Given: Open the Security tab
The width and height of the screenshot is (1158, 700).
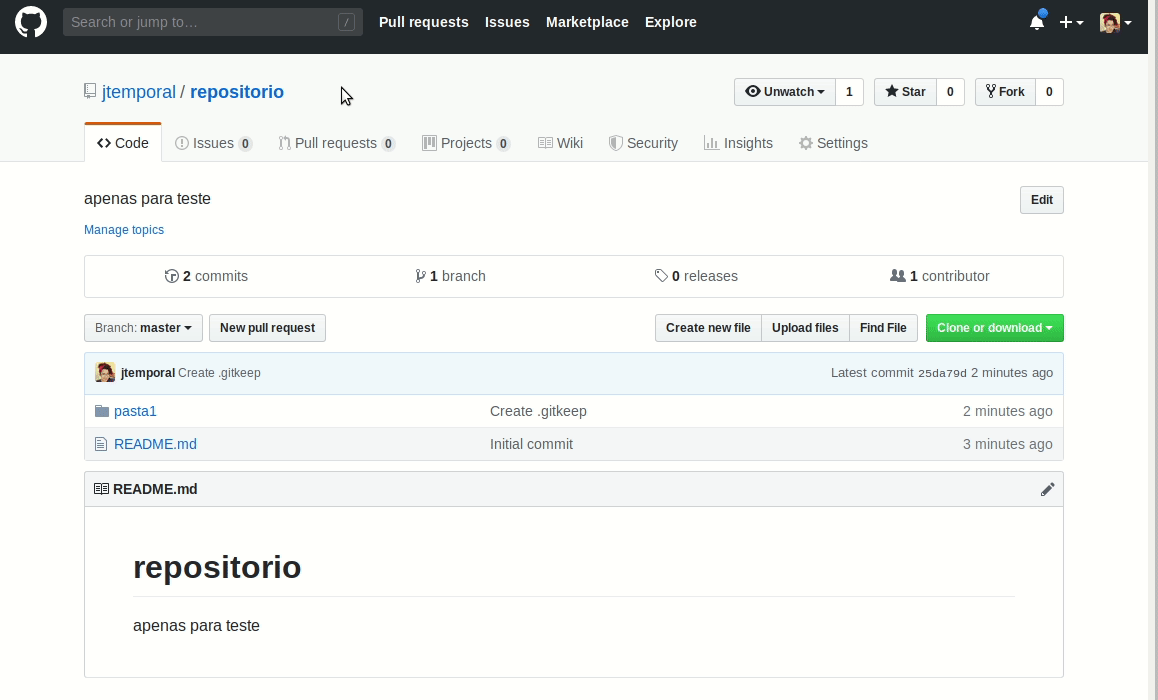Looking at the screenshot, I should coord(643,143).
